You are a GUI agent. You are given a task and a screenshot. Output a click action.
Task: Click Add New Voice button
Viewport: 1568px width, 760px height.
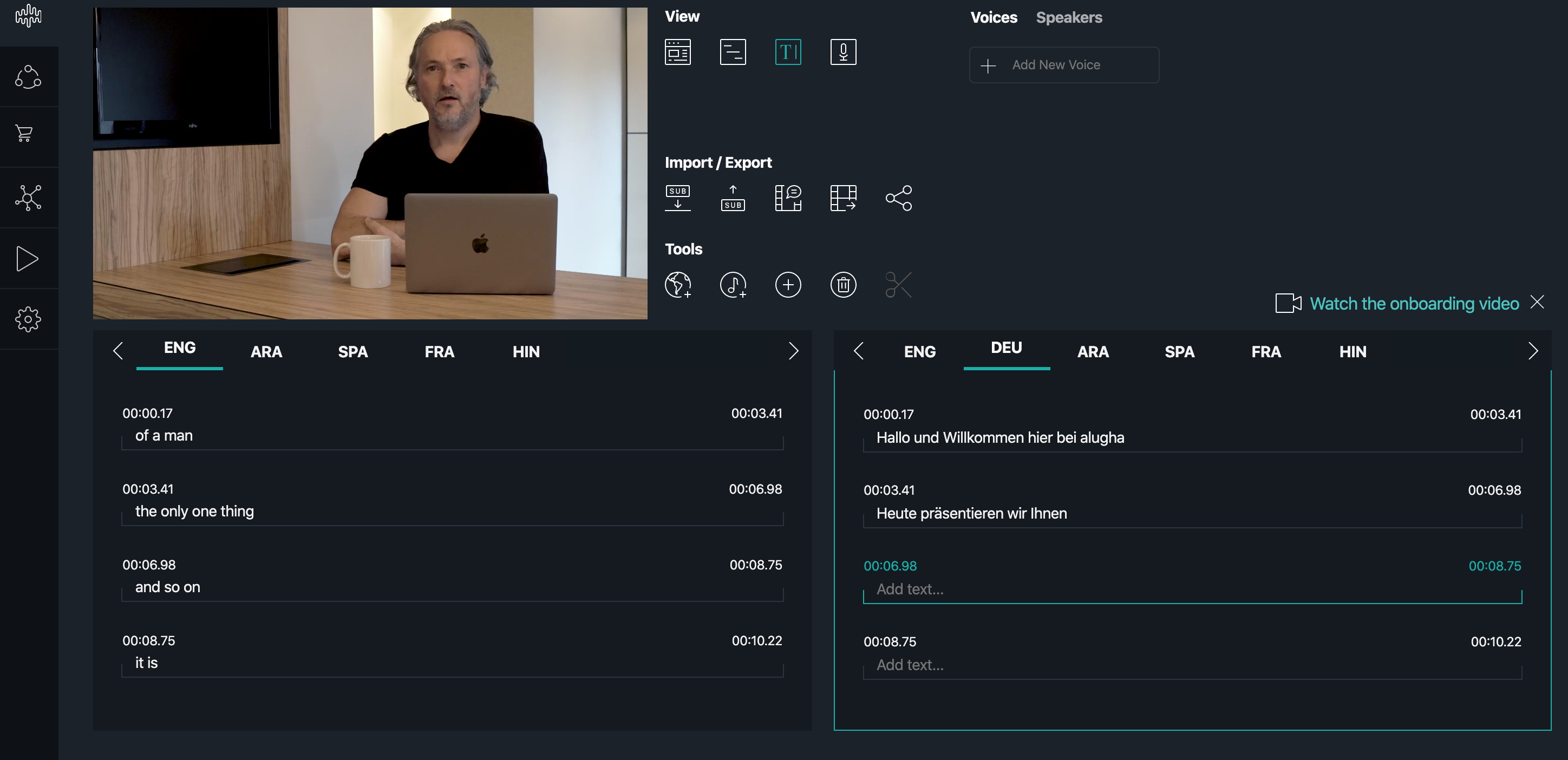[1064, 64]
